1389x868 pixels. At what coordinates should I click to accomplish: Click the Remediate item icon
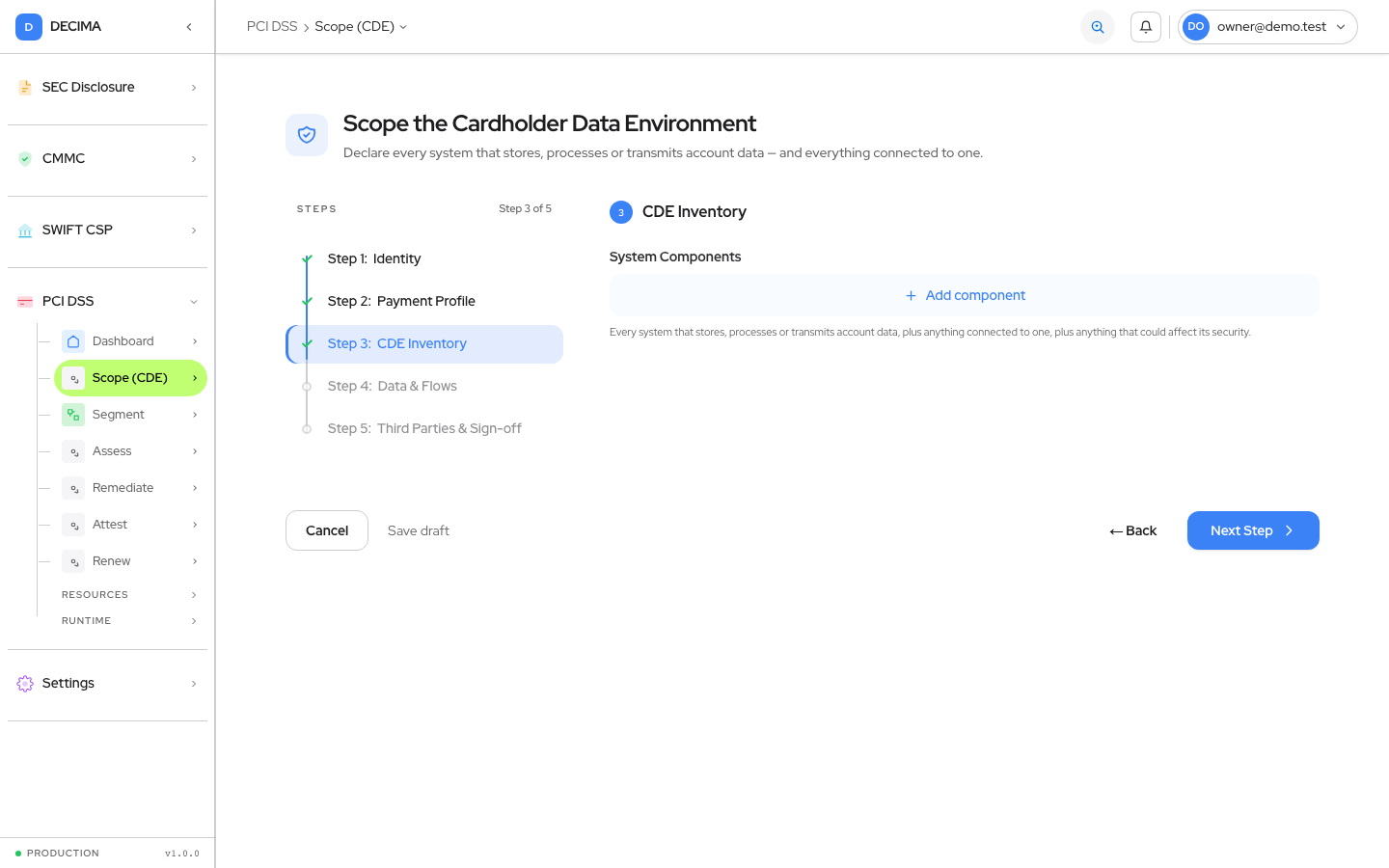(x=73, y=488)
